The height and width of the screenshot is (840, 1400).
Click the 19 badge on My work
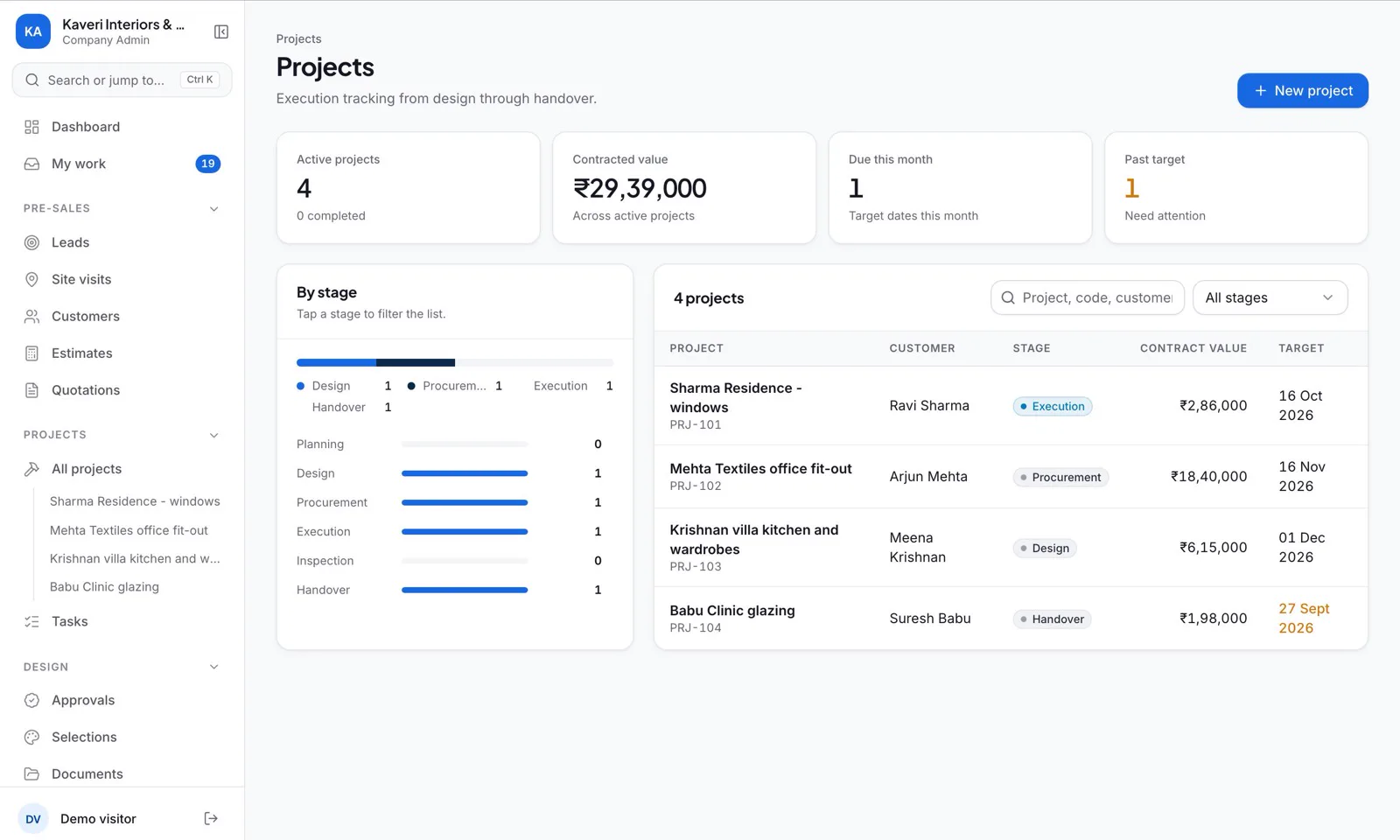(x=207, y=164)
